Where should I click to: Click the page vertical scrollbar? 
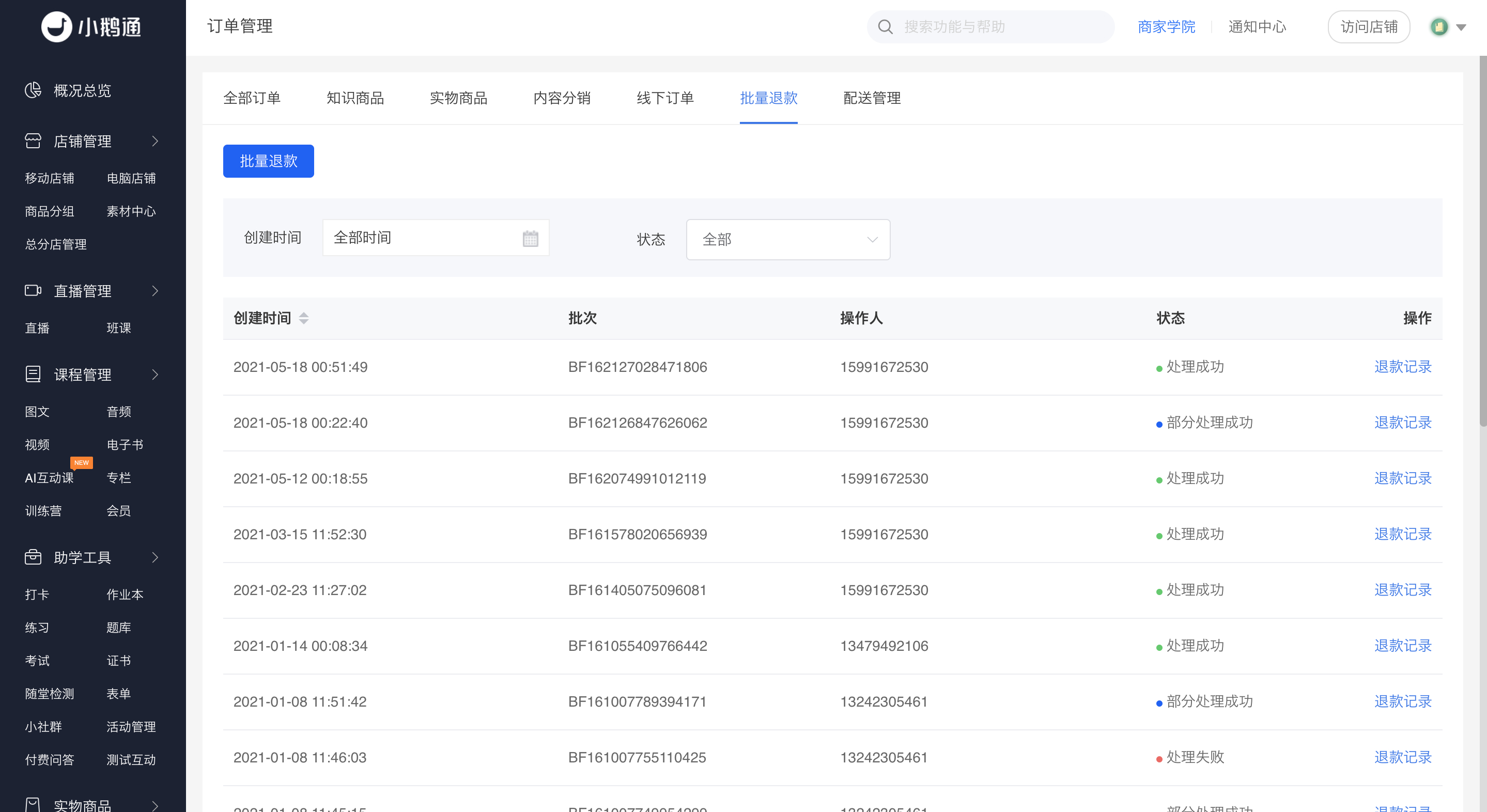[1482, 242]
